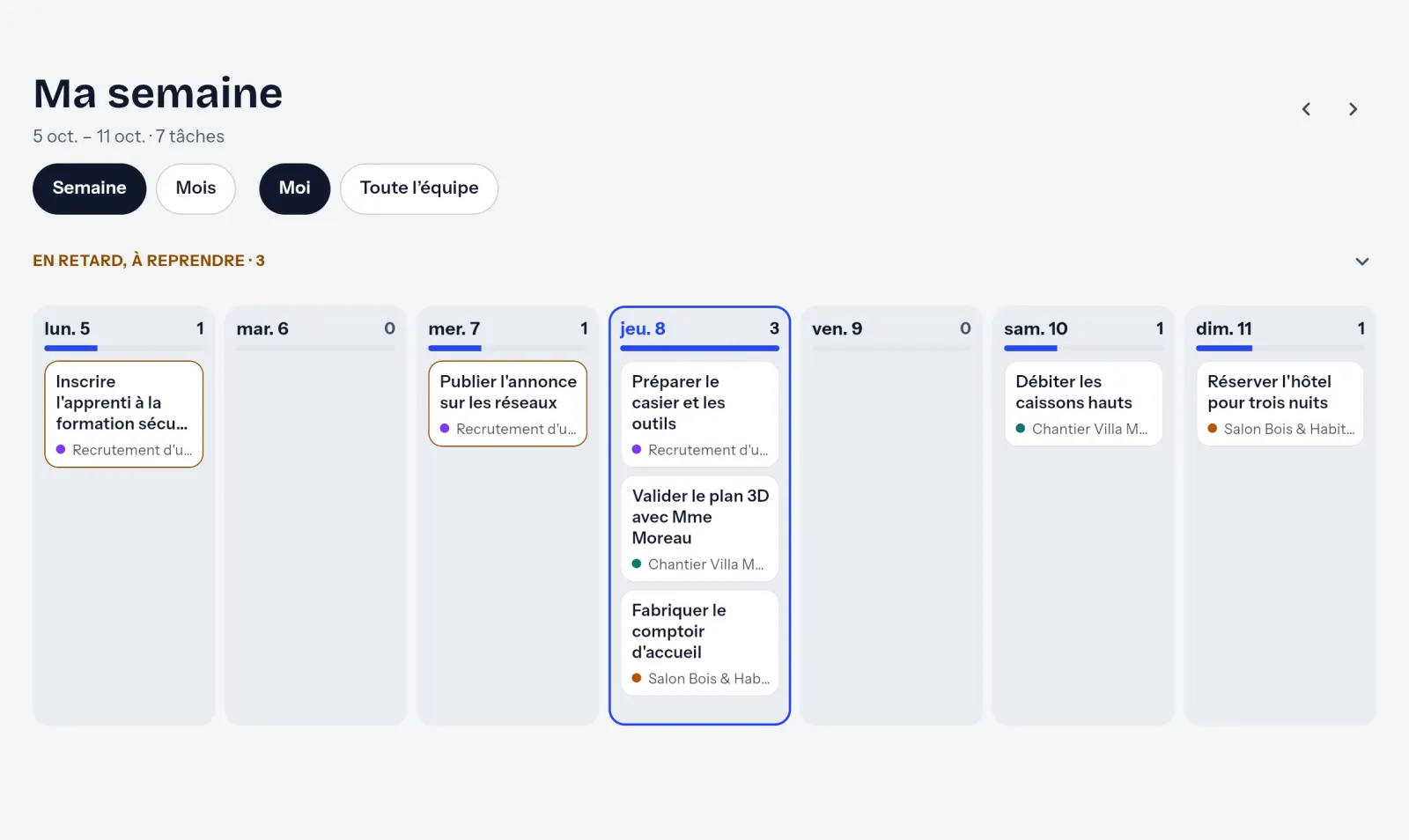Click the purple project dot in the 'Préparer le casier' card

pos(637,450)
